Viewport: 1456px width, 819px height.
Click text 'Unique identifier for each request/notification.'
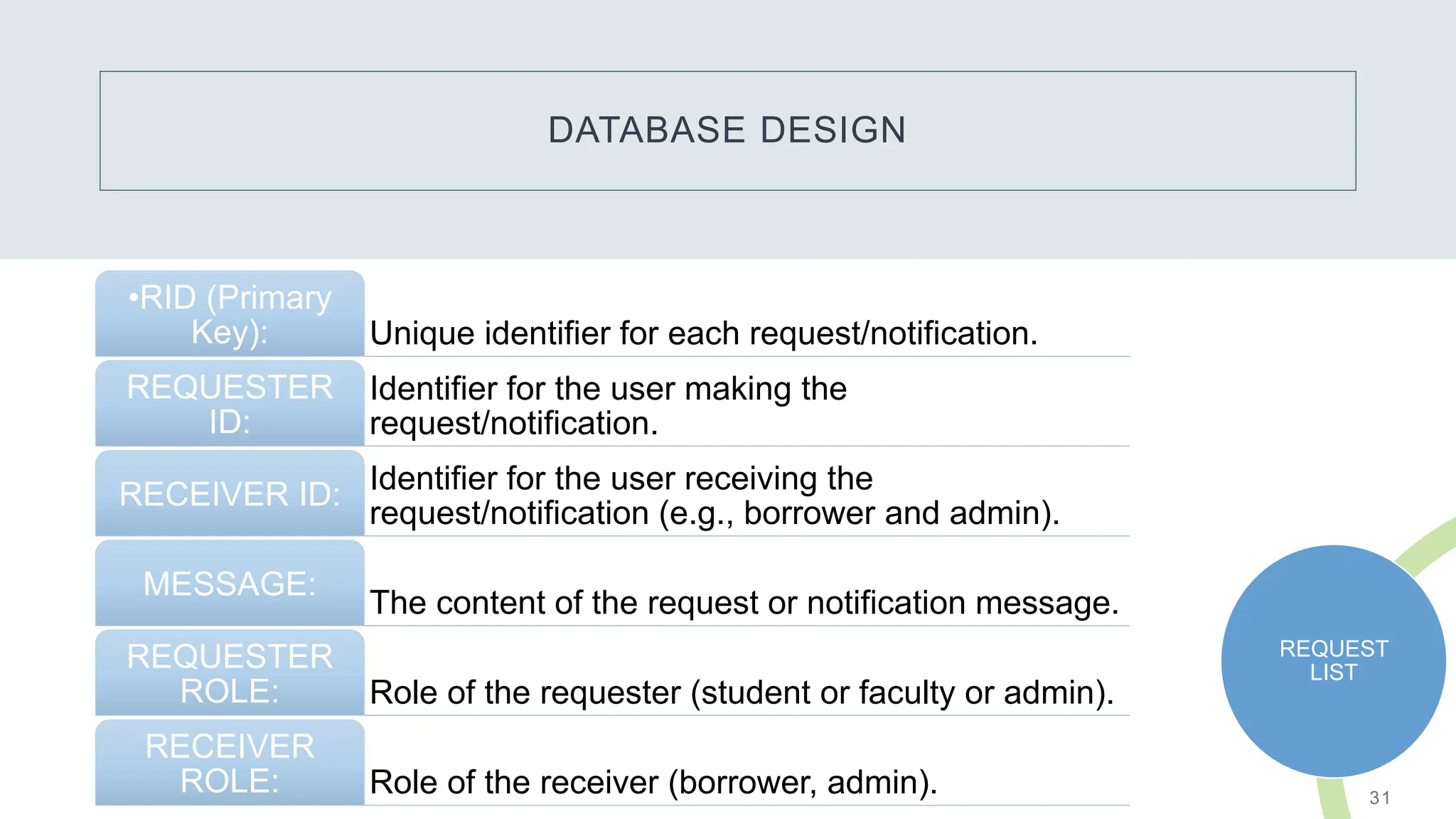click(704, 333)
